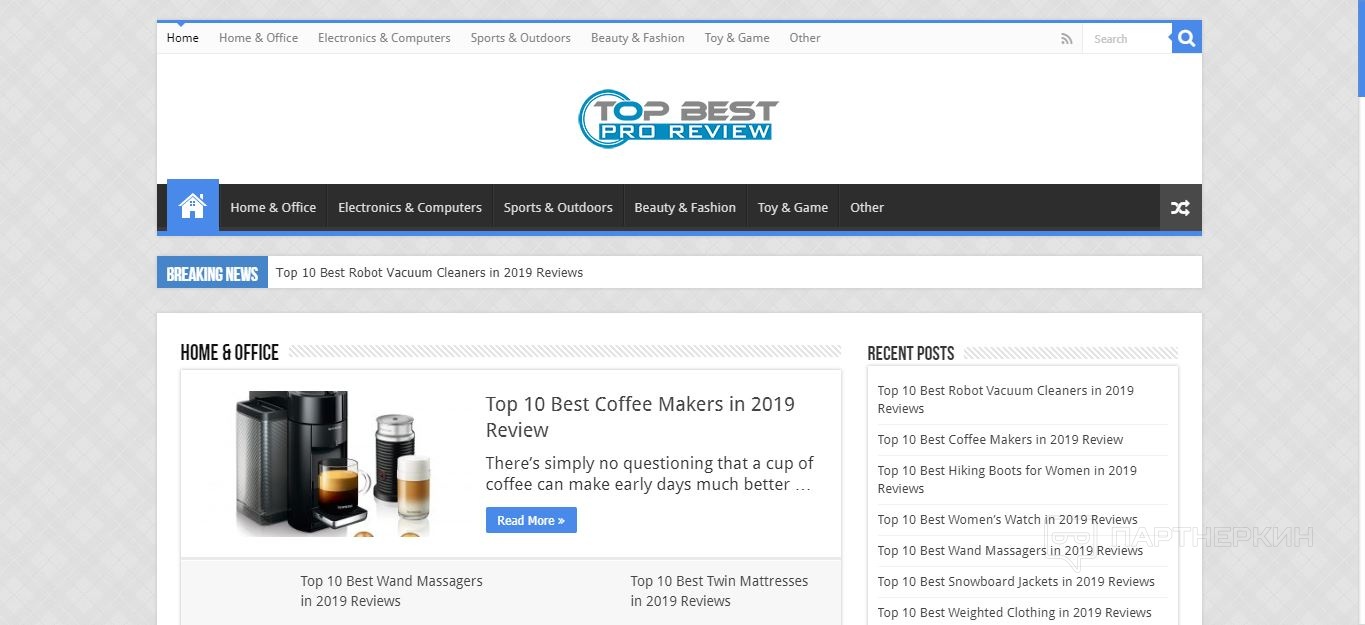1365x625 pixels.
Task: Open Other in top menu
Action: 805,38
